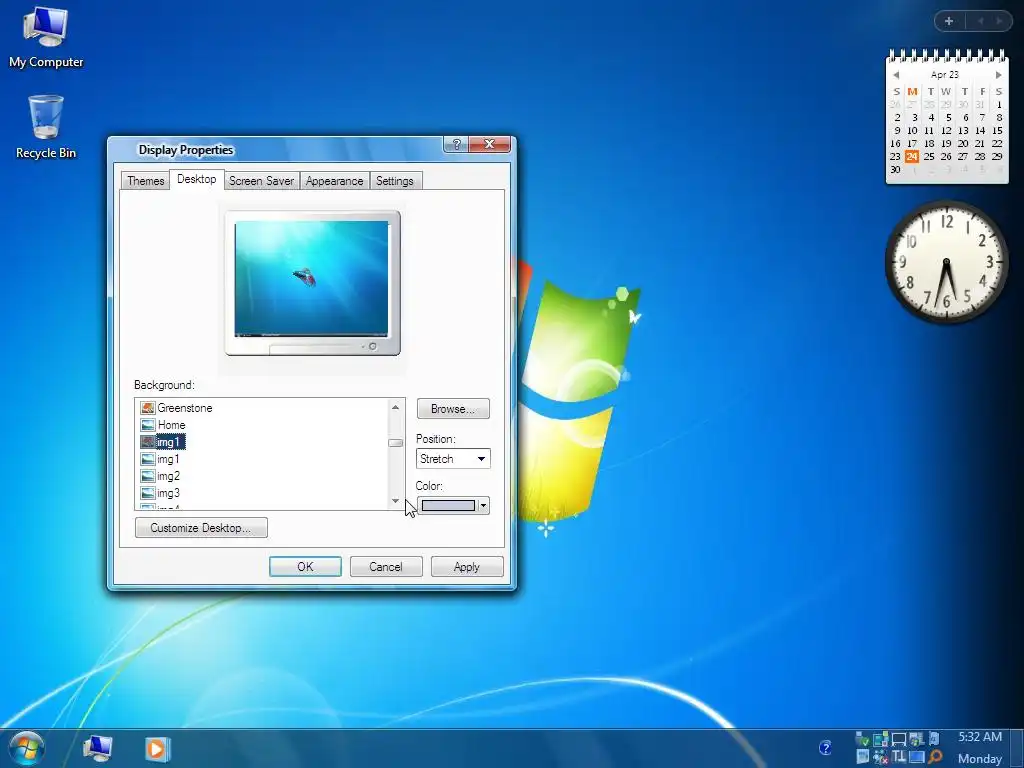Go to previous month in calendar gadget
Viewport: 1024px width, 768px height.
[x=896, y=75]
